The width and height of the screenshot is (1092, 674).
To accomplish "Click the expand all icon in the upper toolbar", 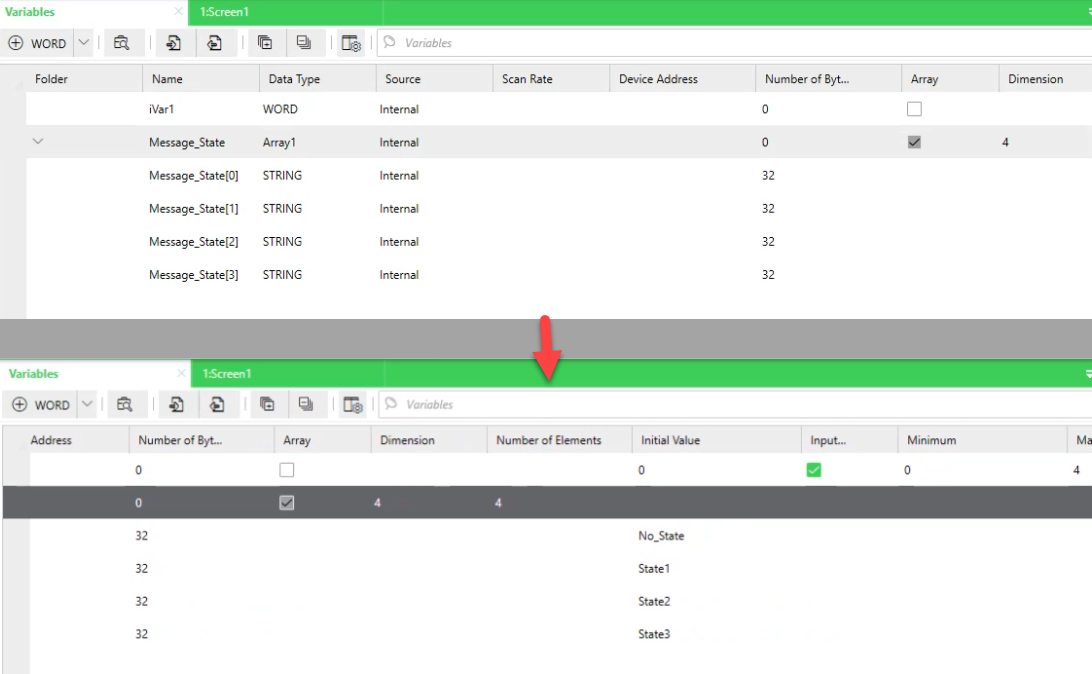I will tap(265, 43).
